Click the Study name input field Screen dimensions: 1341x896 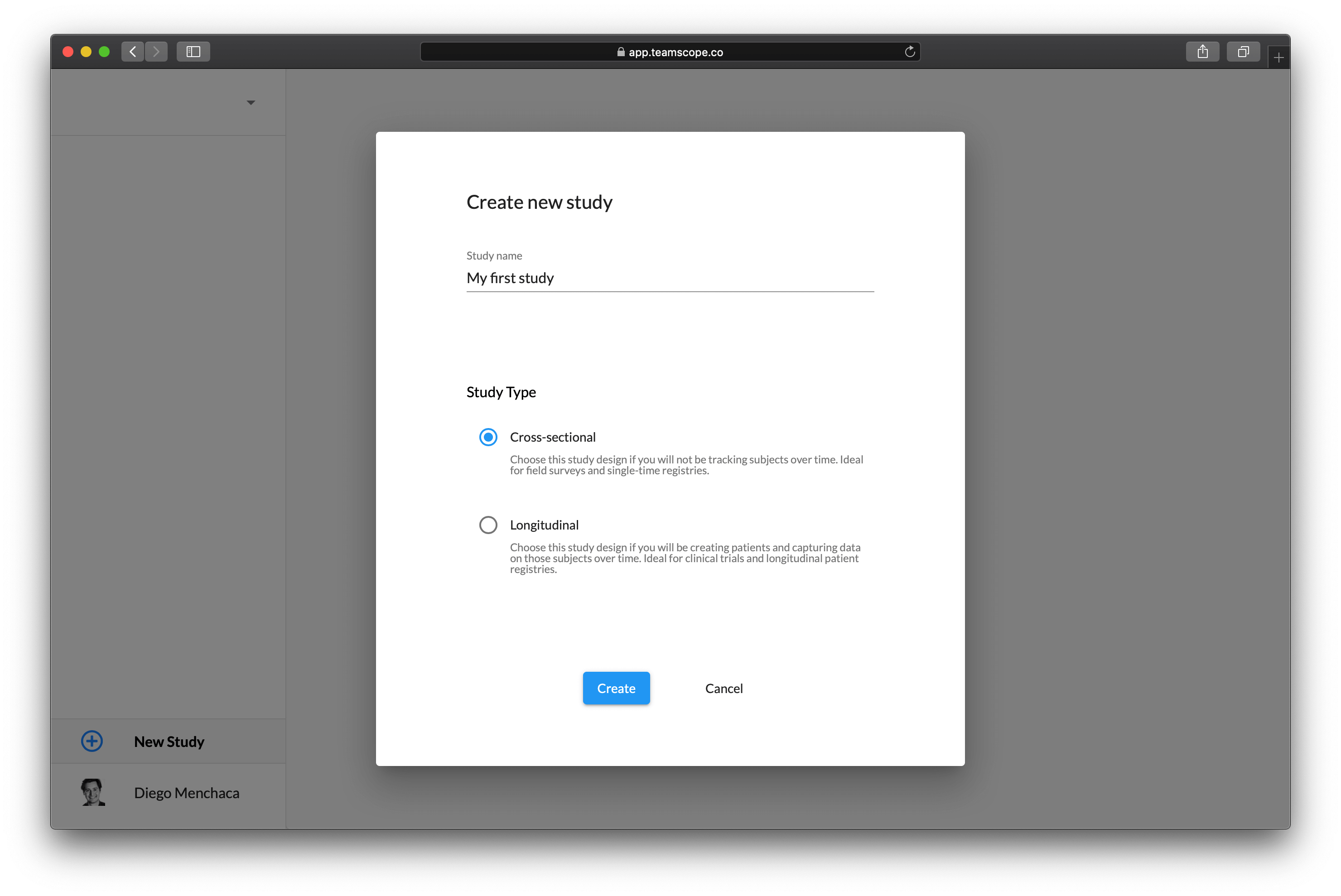click(669, 278)
